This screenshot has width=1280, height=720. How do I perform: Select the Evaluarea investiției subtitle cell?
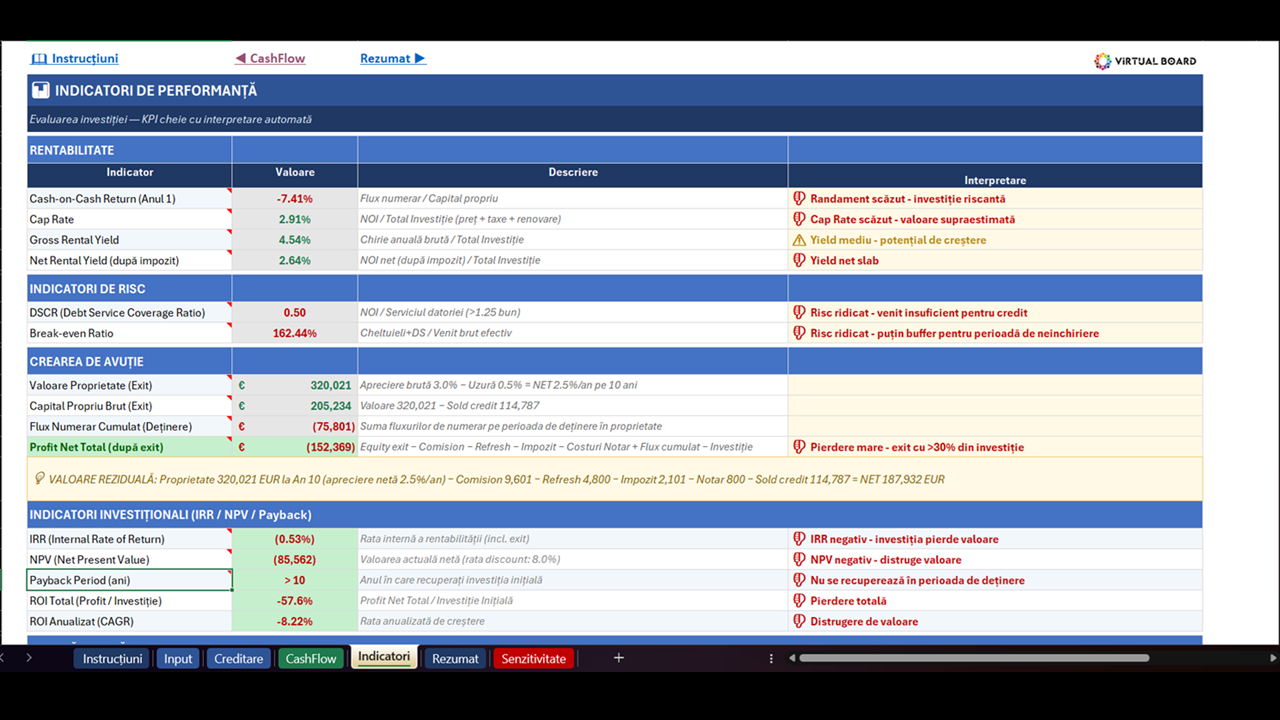click(615, 119)
